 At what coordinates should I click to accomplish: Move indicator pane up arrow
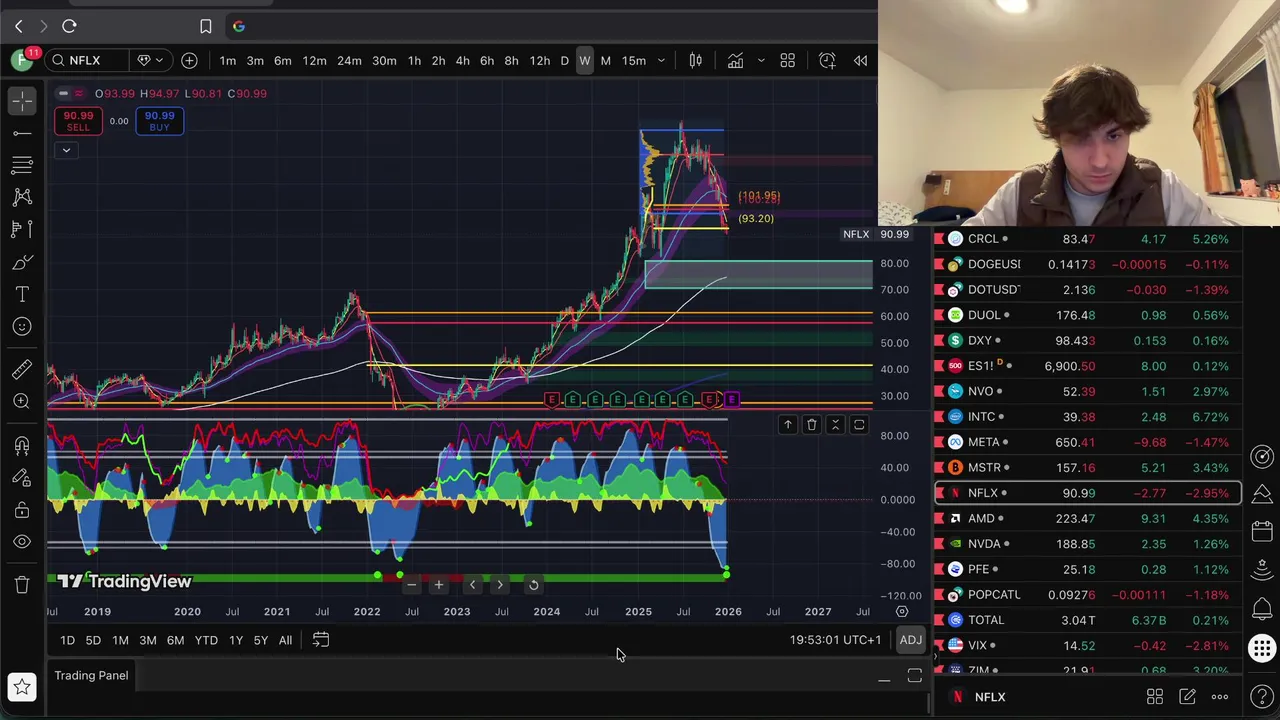point(787,425)
